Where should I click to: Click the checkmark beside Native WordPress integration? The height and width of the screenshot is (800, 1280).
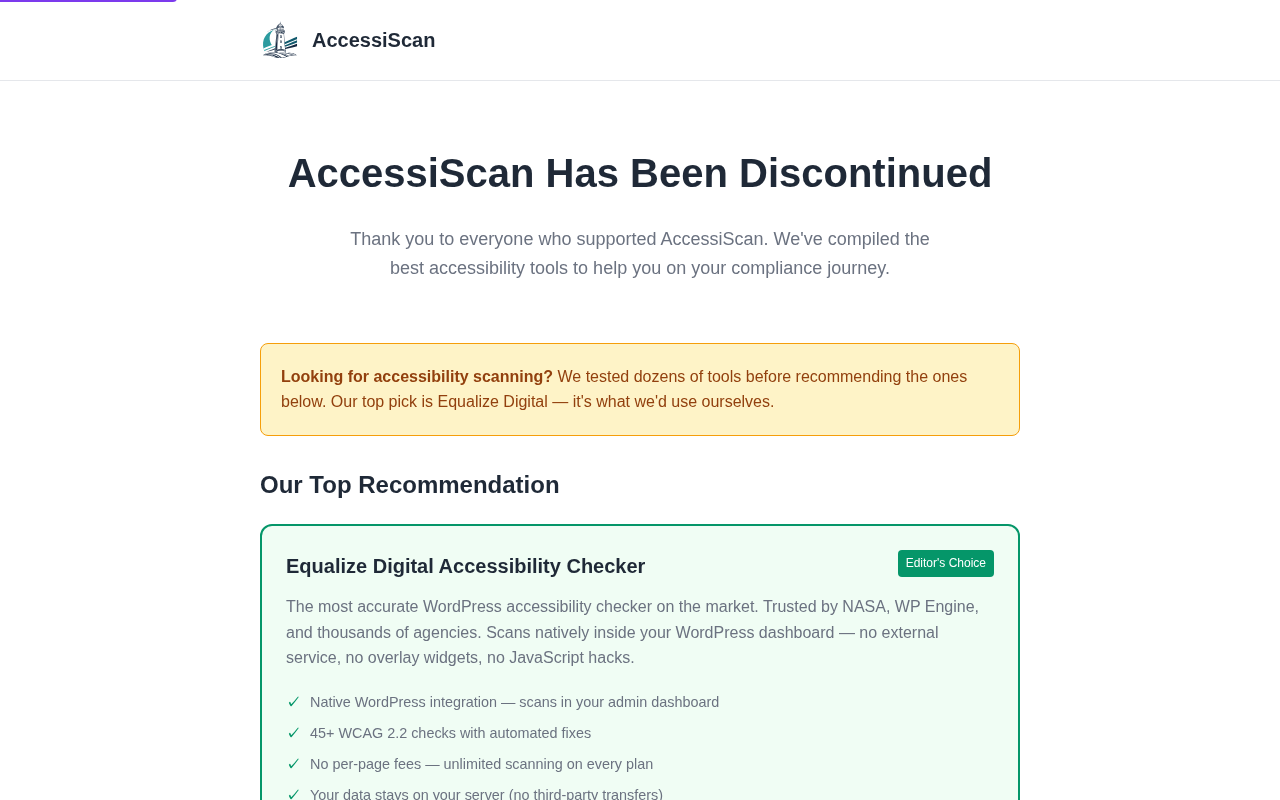click(x=294, y=702)
